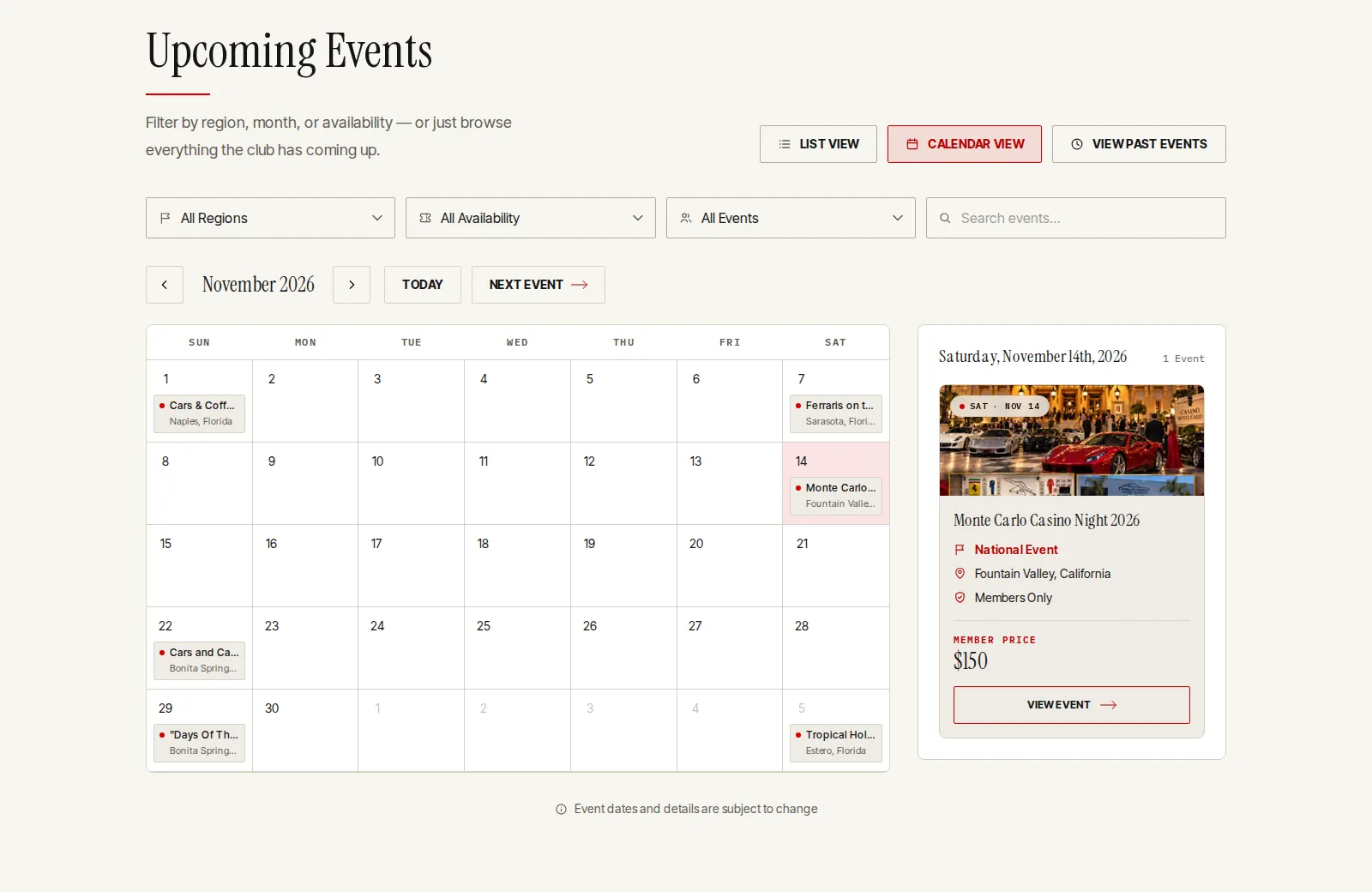1372x892 pixels.
Task: Select calendar day 10
Action: [412, 483]
